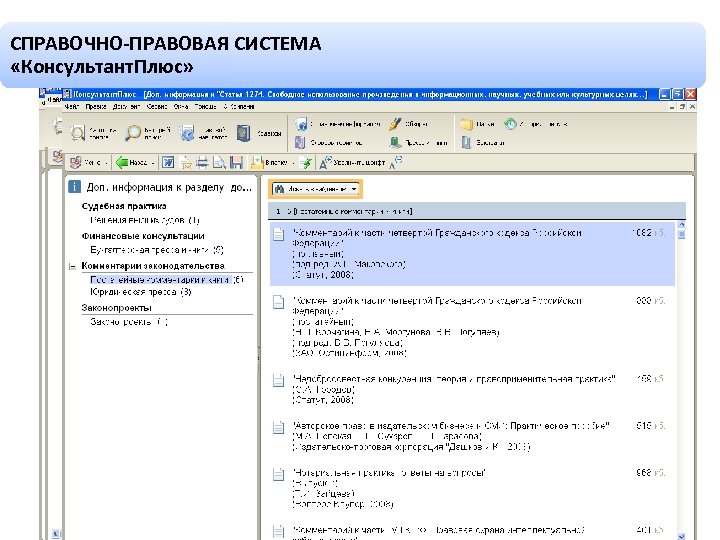Select Юридическая пресса (3) item

[x=141, y=292]
